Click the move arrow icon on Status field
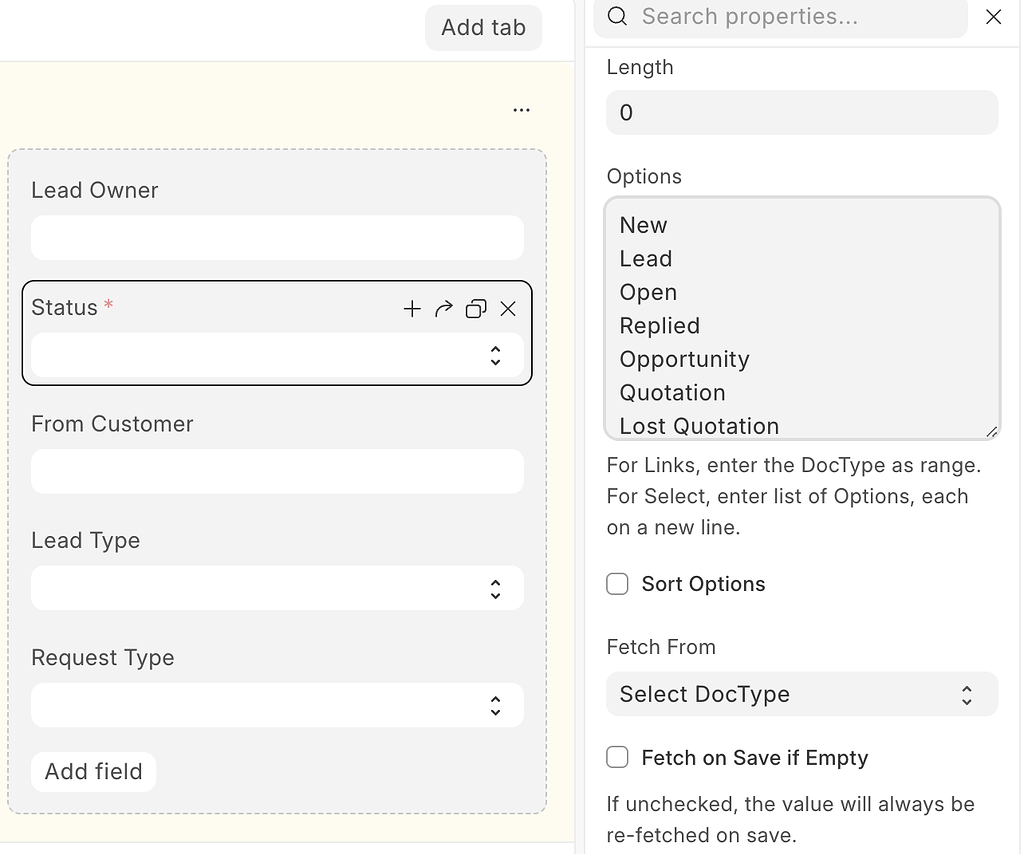1024x854 pixels. (x=443, y=309)
